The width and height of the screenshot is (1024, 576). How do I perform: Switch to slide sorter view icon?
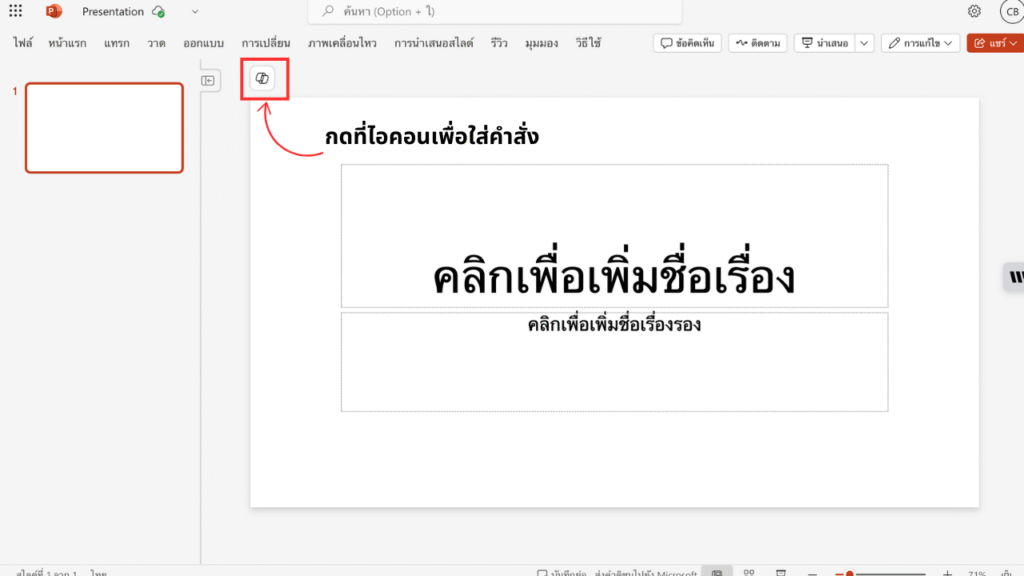click(748, 572)
